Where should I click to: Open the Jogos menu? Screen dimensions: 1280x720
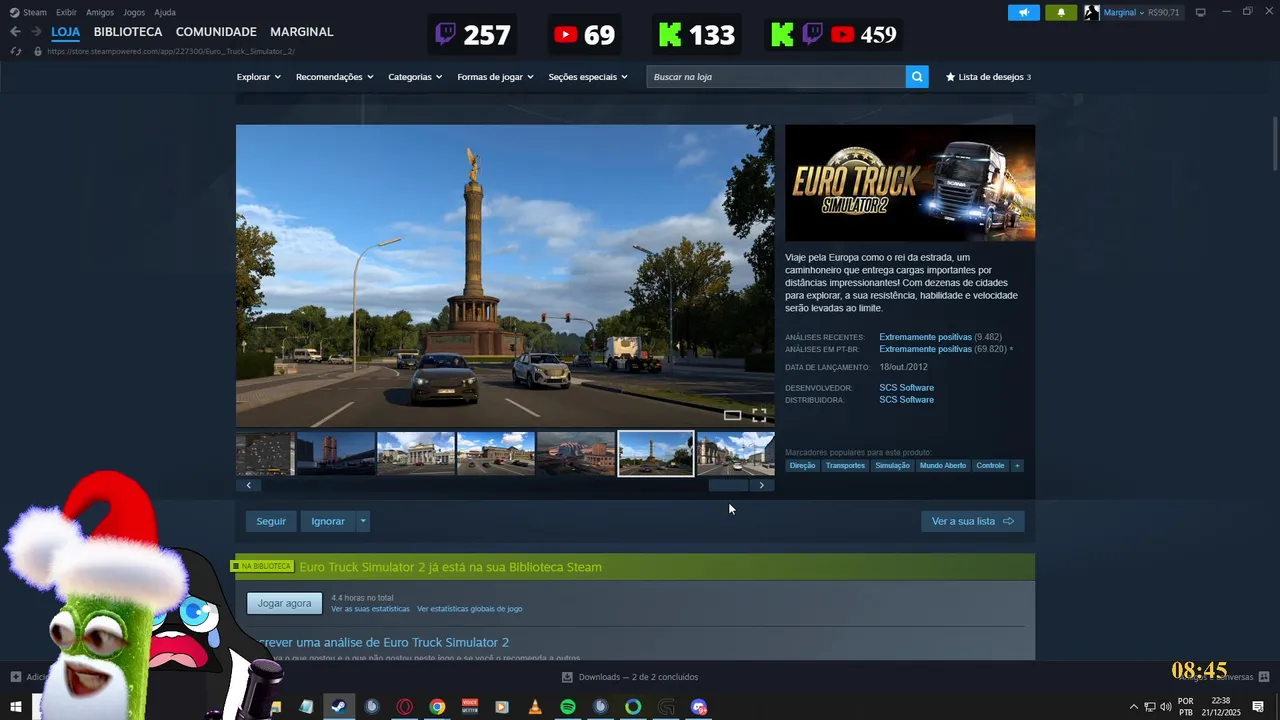(x=134, y=12)
